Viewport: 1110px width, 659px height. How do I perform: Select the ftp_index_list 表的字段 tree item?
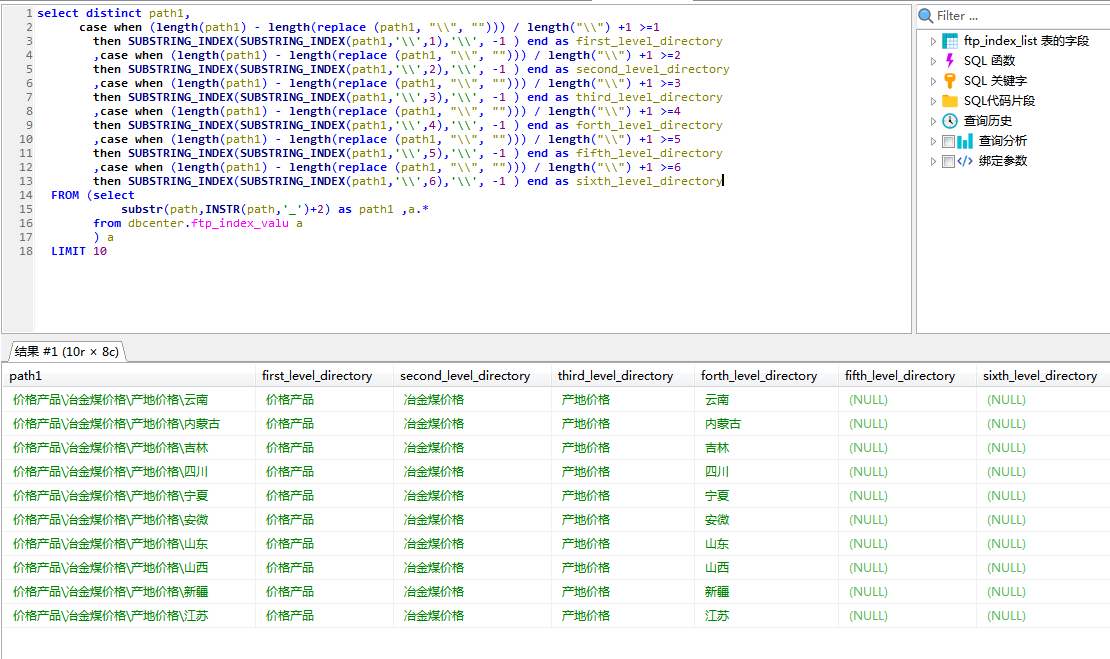click(1026, 41)
